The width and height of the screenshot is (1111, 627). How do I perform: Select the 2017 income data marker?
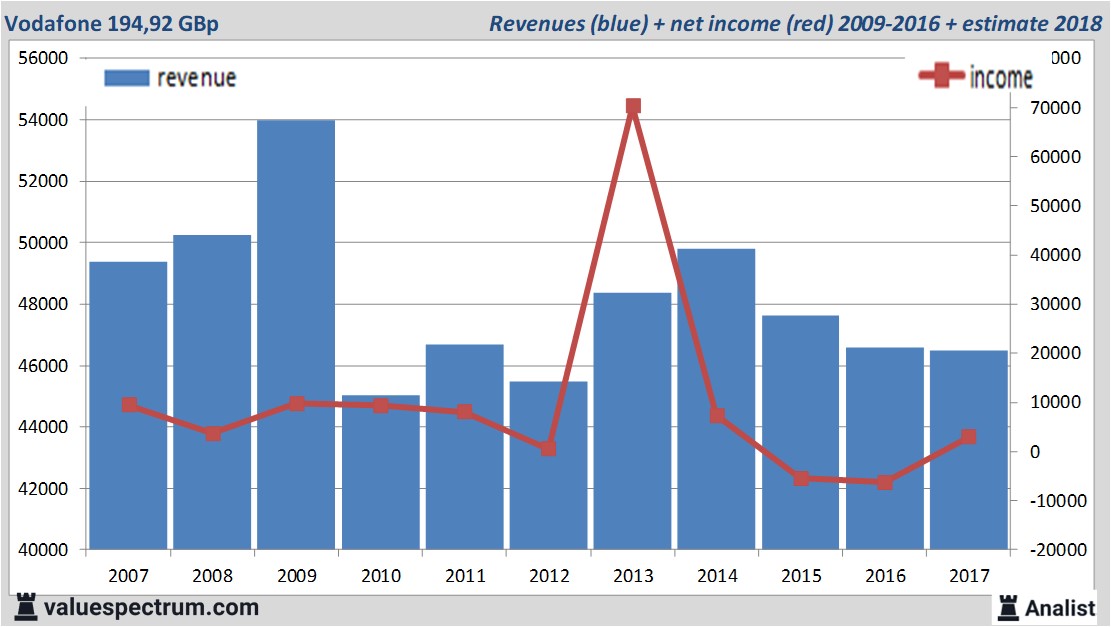969,437
